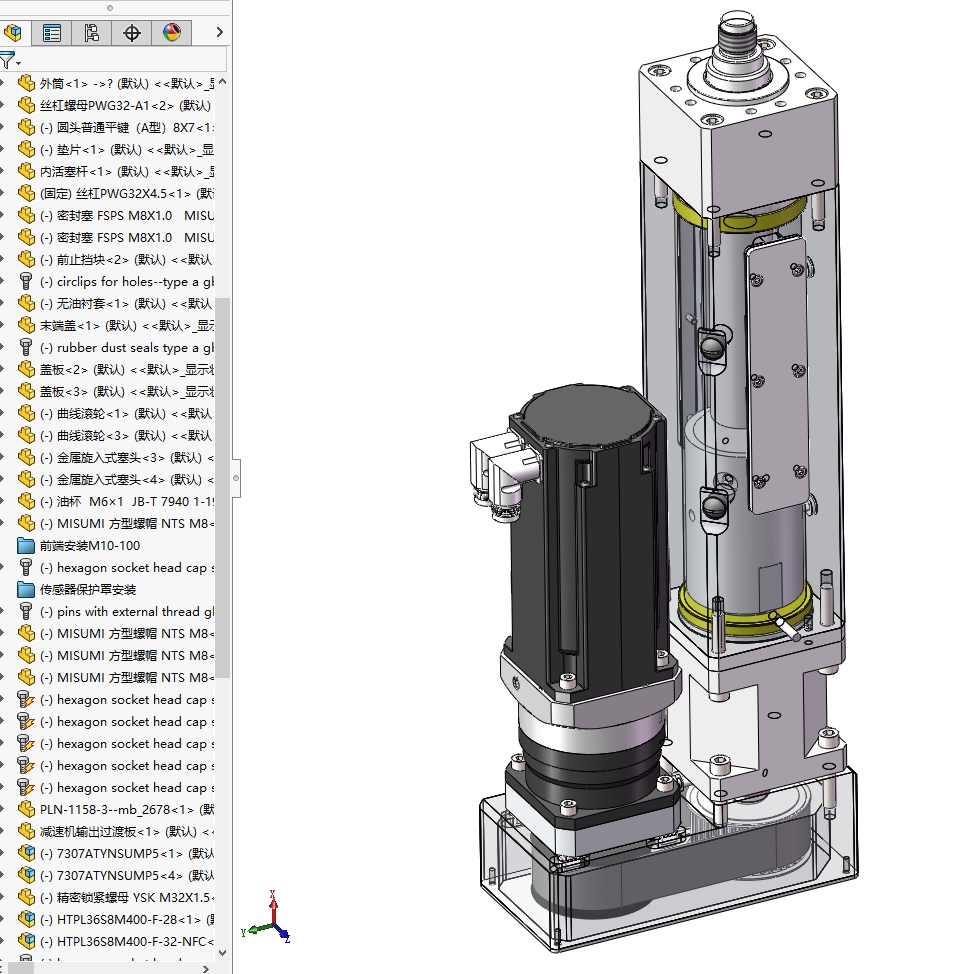Image resolution: width=970 pixels, height=974 pixels.
Task: Click the rubber dust seals fastener icon
Action: pos(26,347)
